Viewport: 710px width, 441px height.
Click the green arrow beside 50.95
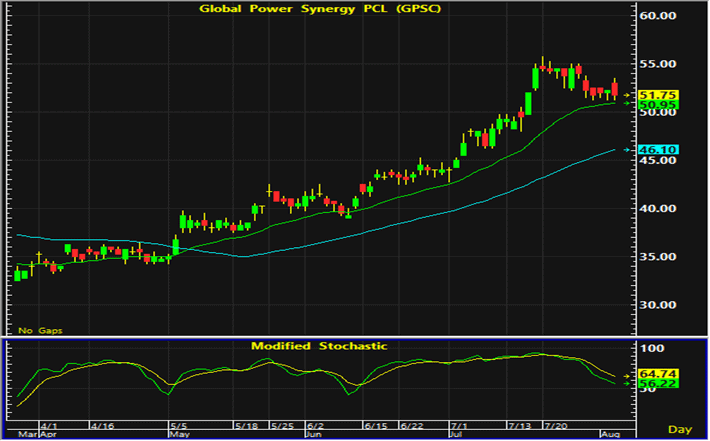pyautogui.click(x=627, y=104)
